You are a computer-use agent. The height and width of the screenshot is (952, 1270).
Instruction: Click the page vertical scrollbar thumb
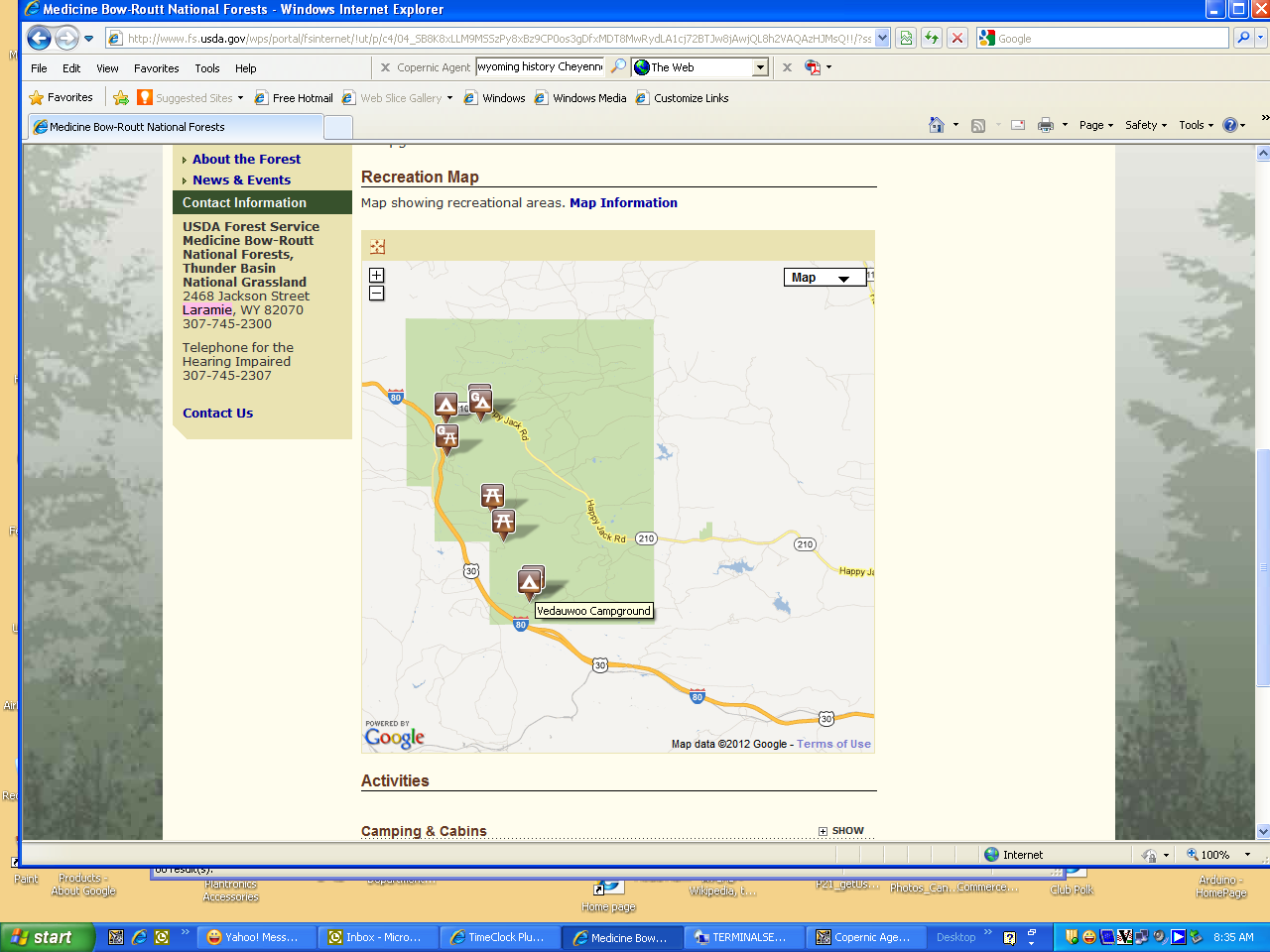tap(1263, 567)
